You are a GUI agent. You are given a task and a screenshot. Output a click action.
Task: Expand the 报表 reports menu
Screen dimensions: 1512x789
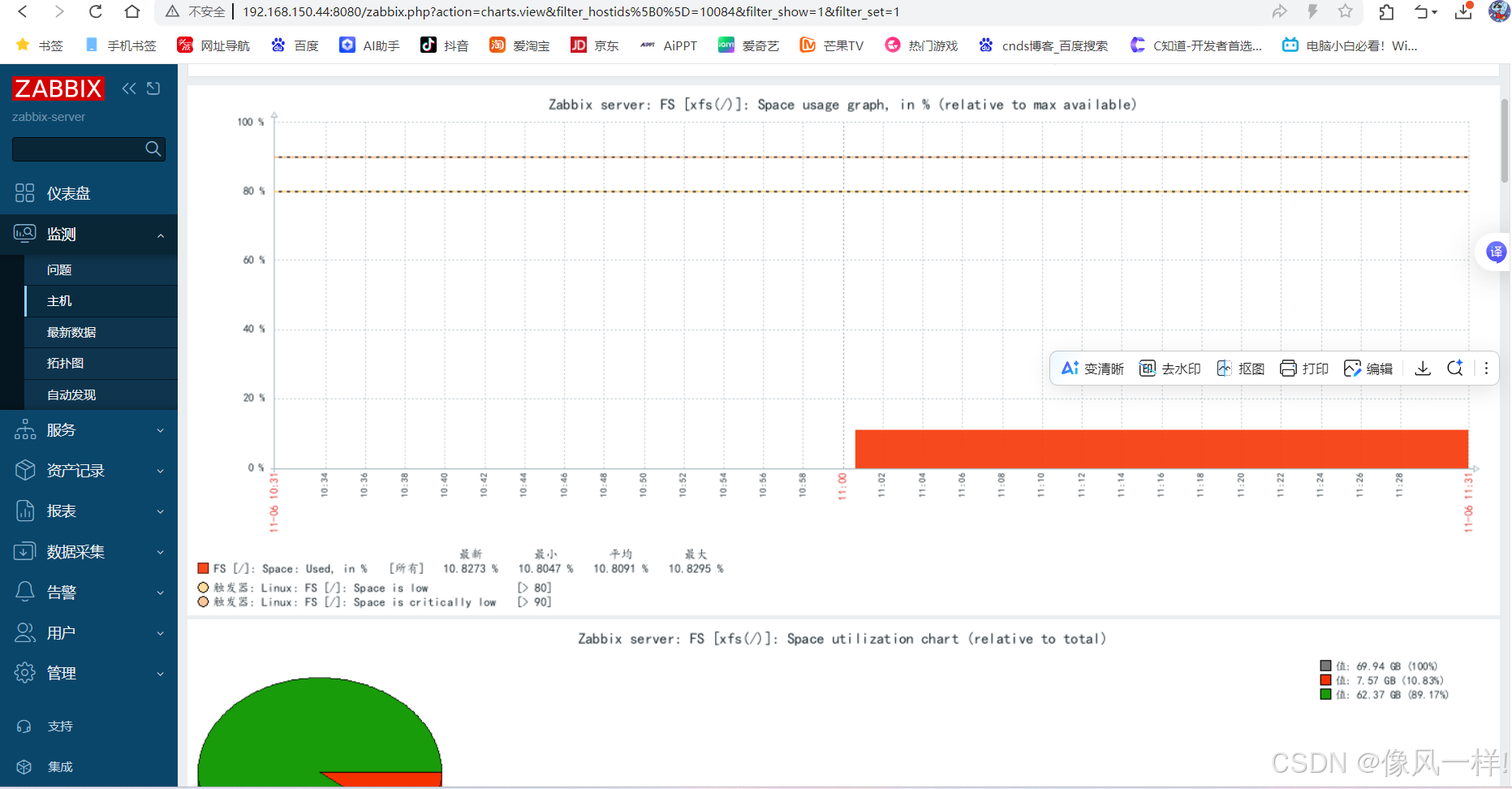tap(88, 511)
